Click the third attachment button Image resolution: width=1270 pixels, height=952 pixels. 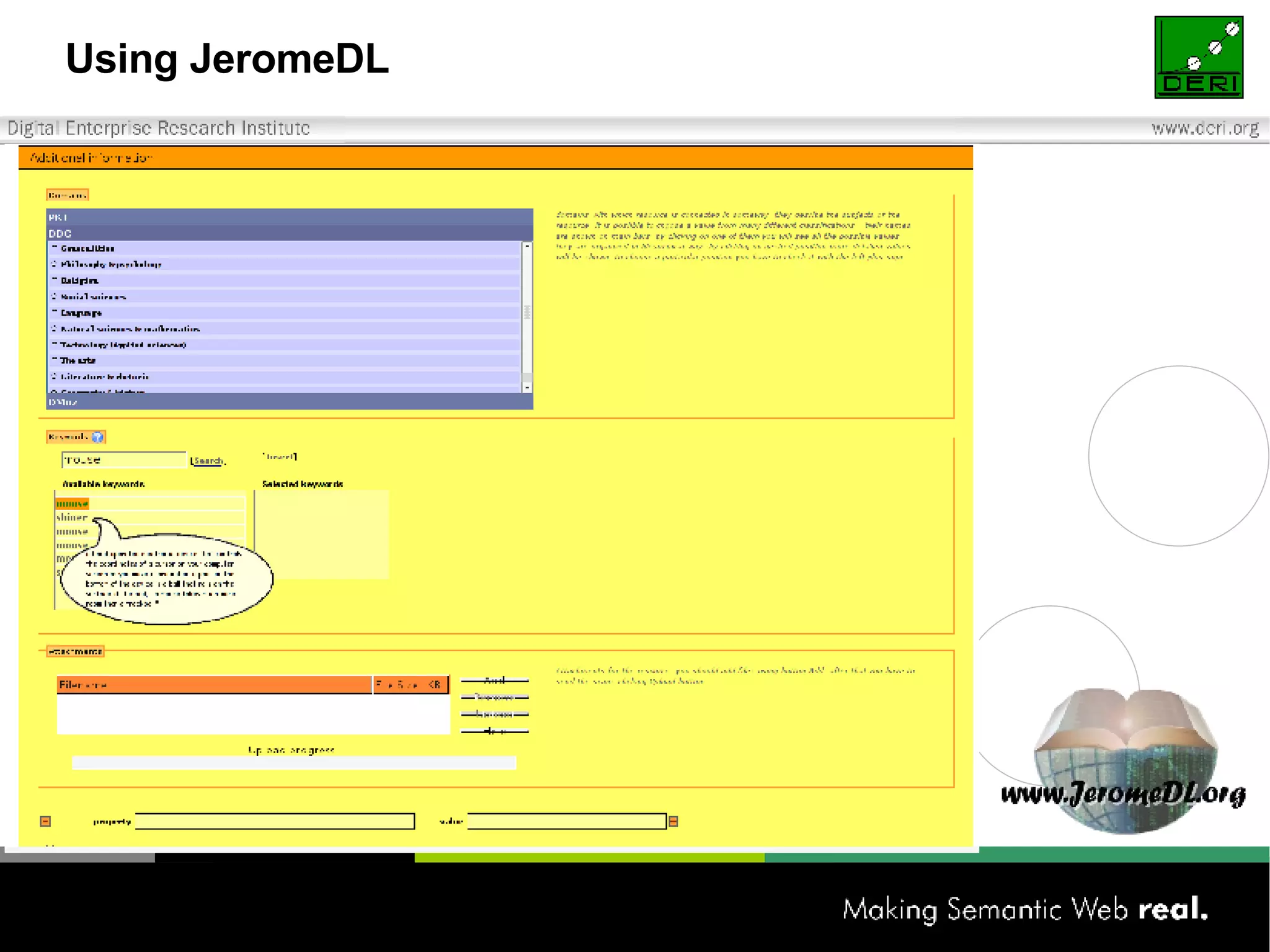pyautogui.click(x=495, y=714)
